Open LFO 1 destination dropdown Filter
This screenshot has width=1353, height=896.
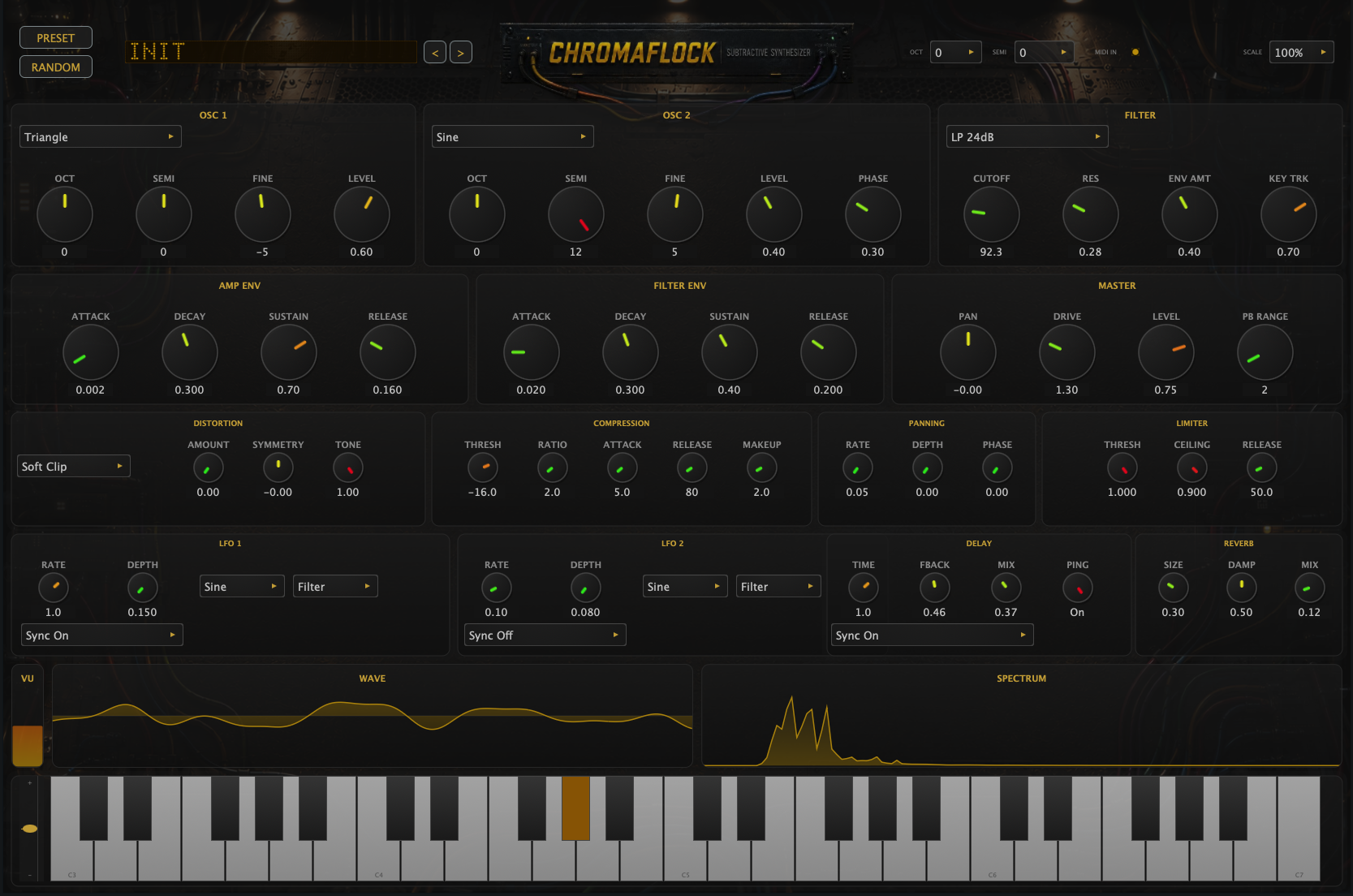(x=335, y=586)
